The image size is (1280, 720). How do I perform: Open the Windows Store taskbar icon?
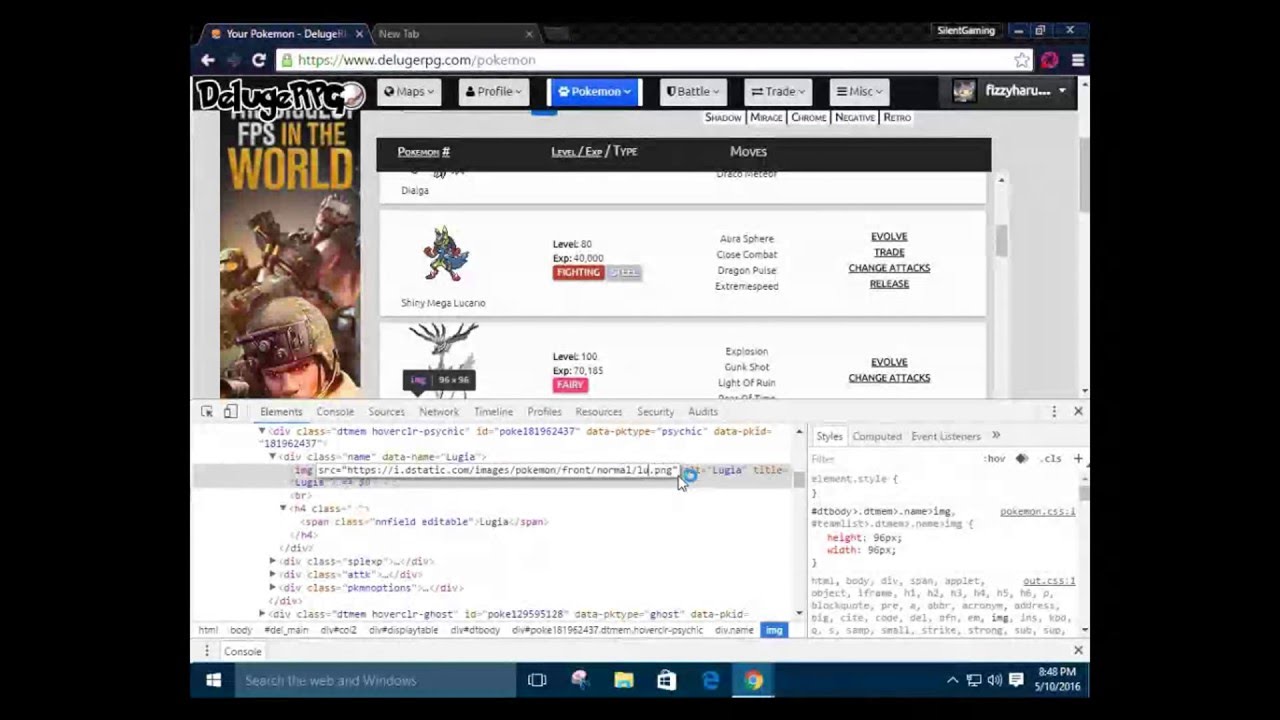click(666, 680)
